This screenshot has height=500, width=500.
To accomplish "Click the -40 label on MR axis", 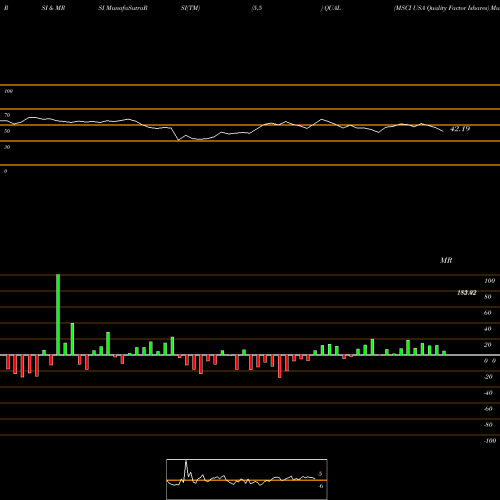I will point(488,393).
